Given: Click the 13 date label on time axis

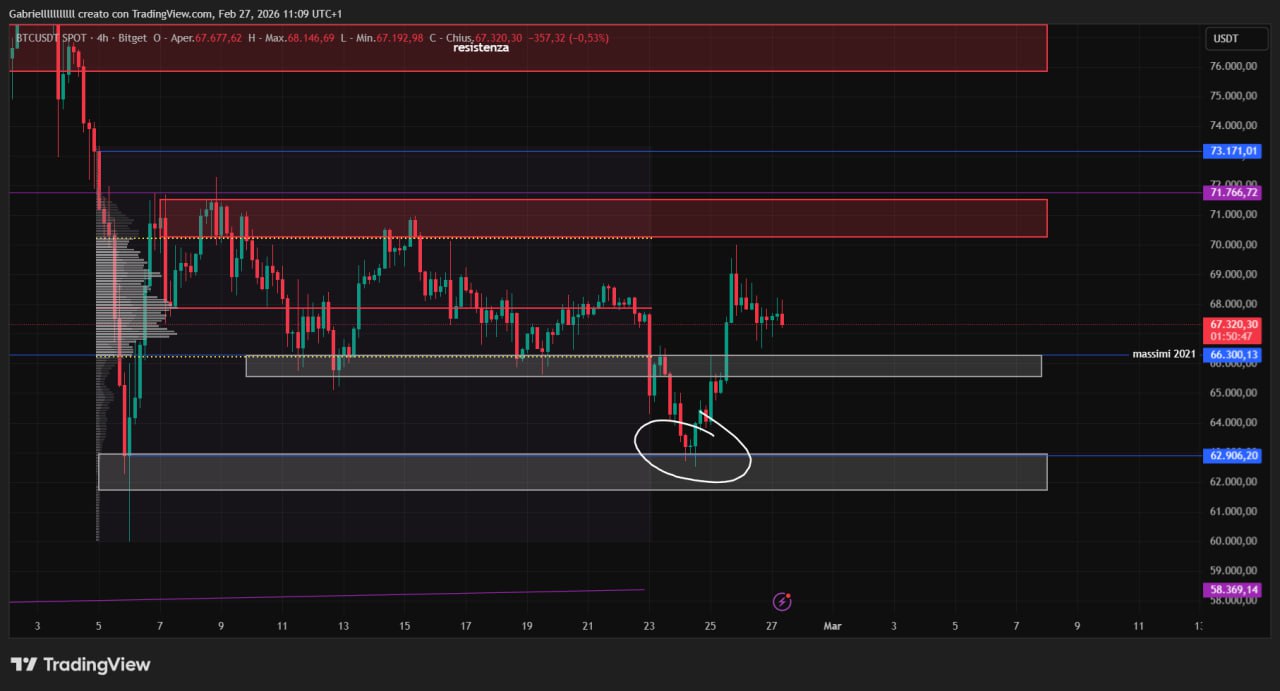Looking at the screenshot, I should click(x=343, y=626).
